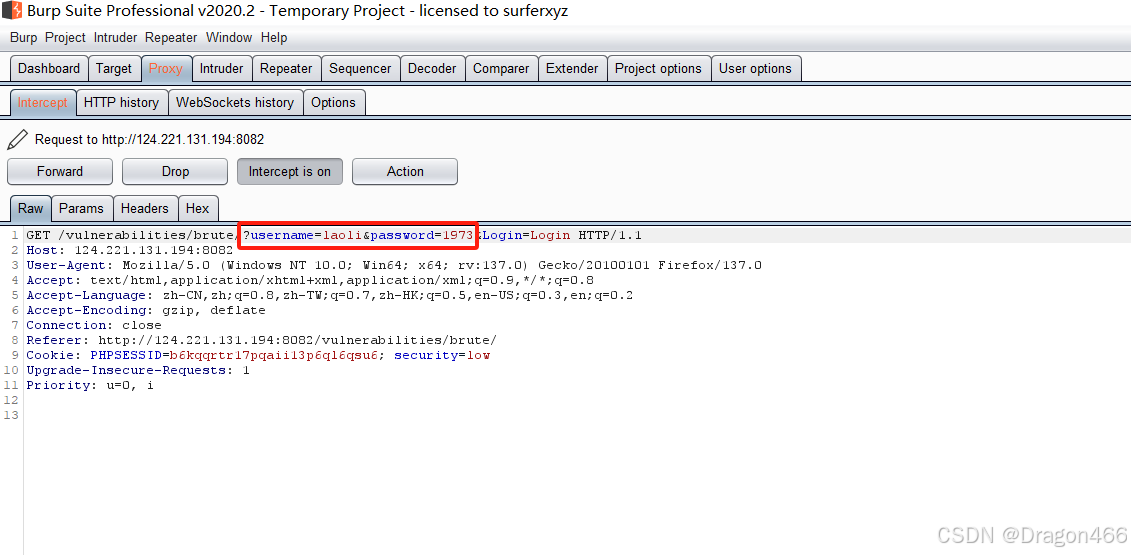The height and width of the screenshot is (555, 1131).
Task: Click the Request to http://124.221.131.194:8082 label
Action: pos(149,139)
